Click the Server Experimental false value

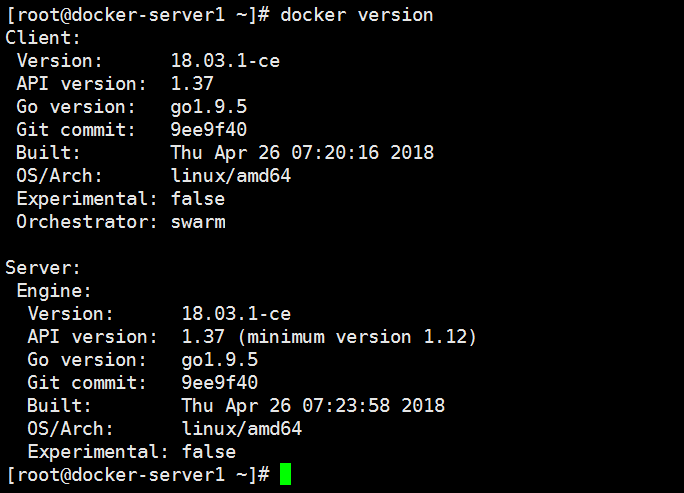[x=209, y=452]
